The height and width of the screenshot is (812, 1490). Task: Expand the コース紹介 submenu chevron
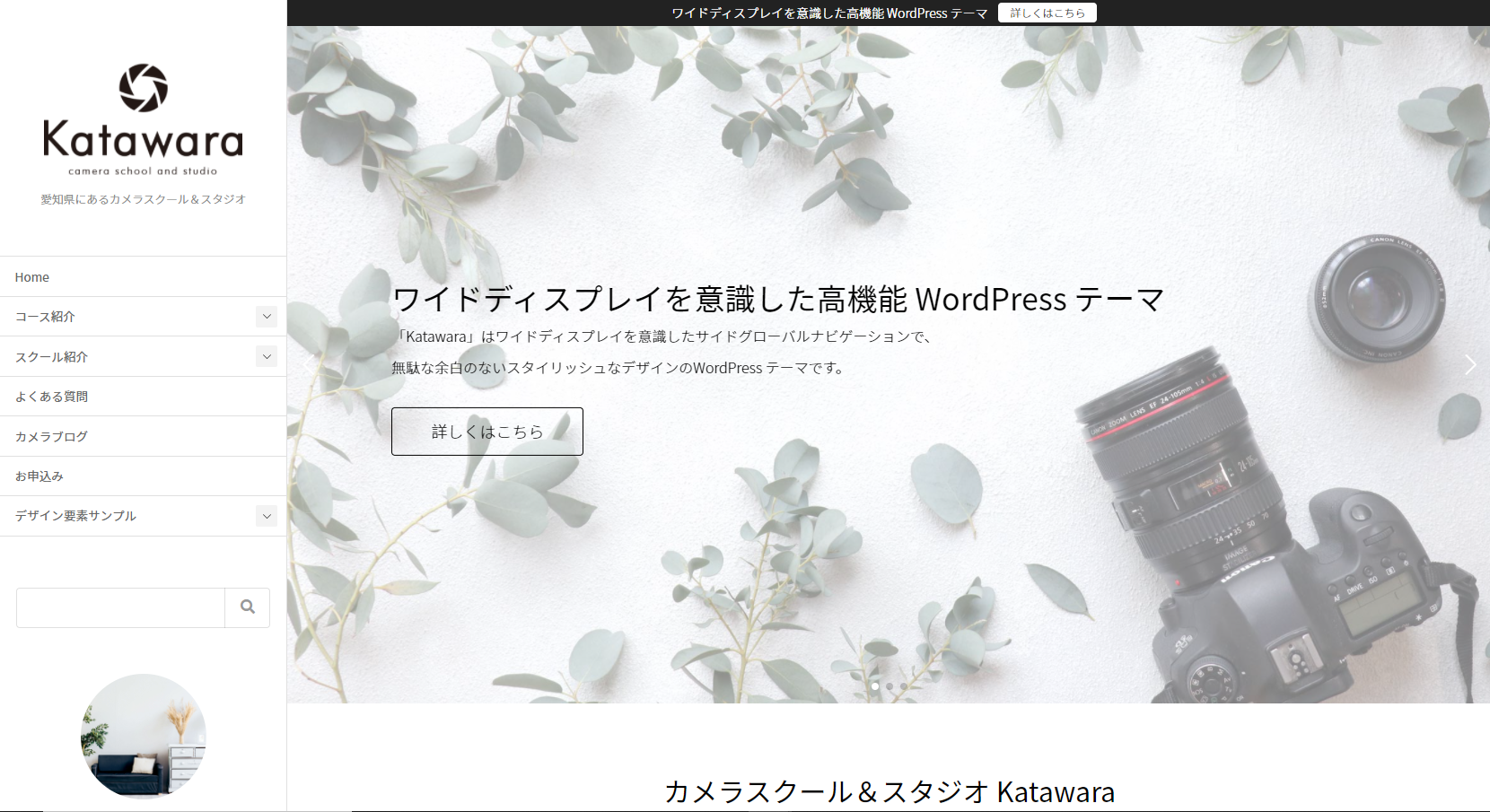point(267,317)
